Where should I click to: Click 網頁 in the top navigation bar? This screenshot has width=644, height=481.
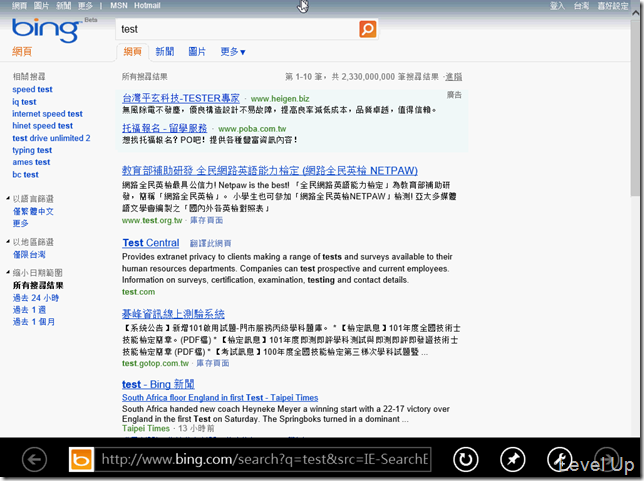tap(19, 6)
